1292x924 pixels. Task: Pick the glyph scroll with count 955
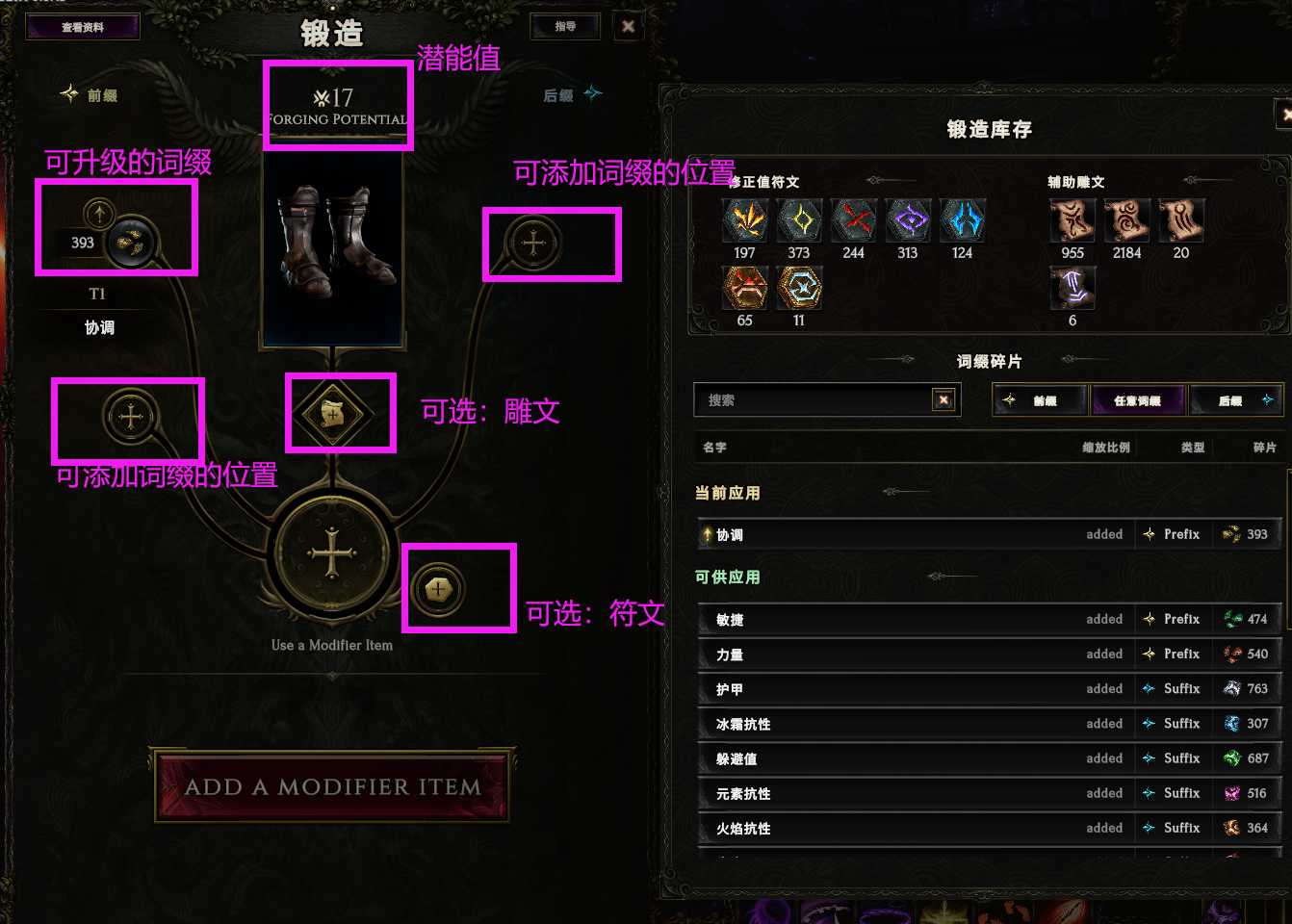(1072, 220)
